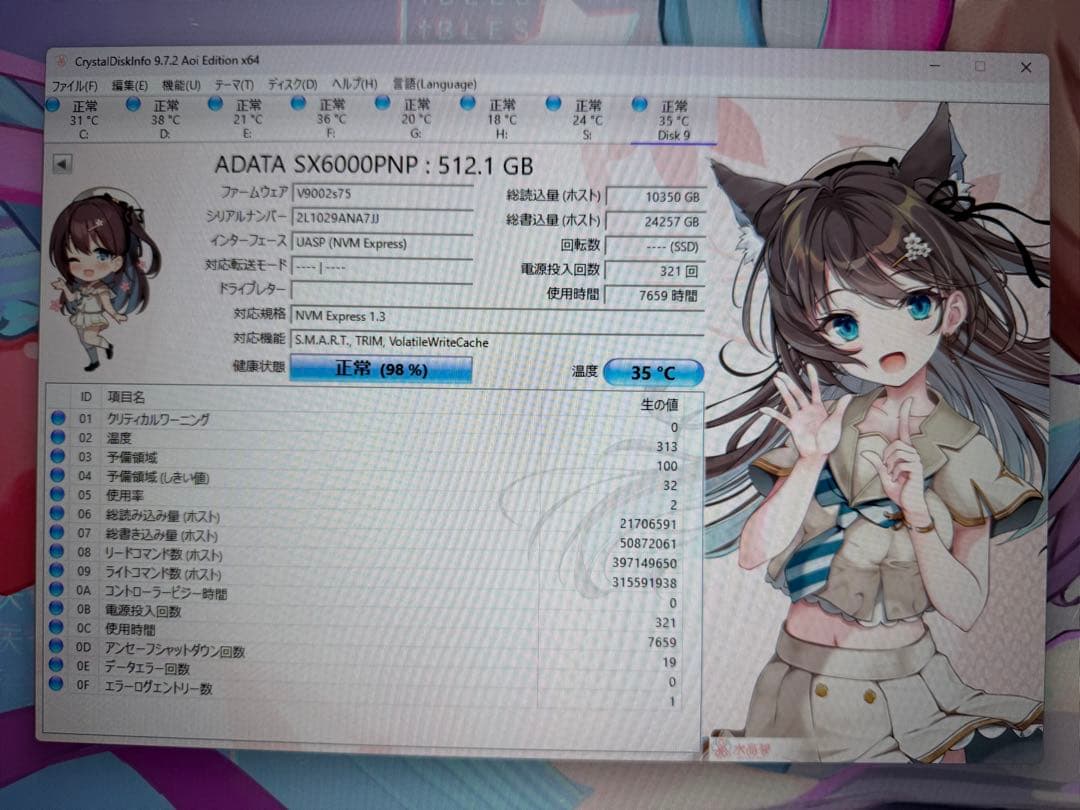Select the status dot for エラーログエントリー数
1080x810 pixels.
pyautogui.click(x=56, y=683)
